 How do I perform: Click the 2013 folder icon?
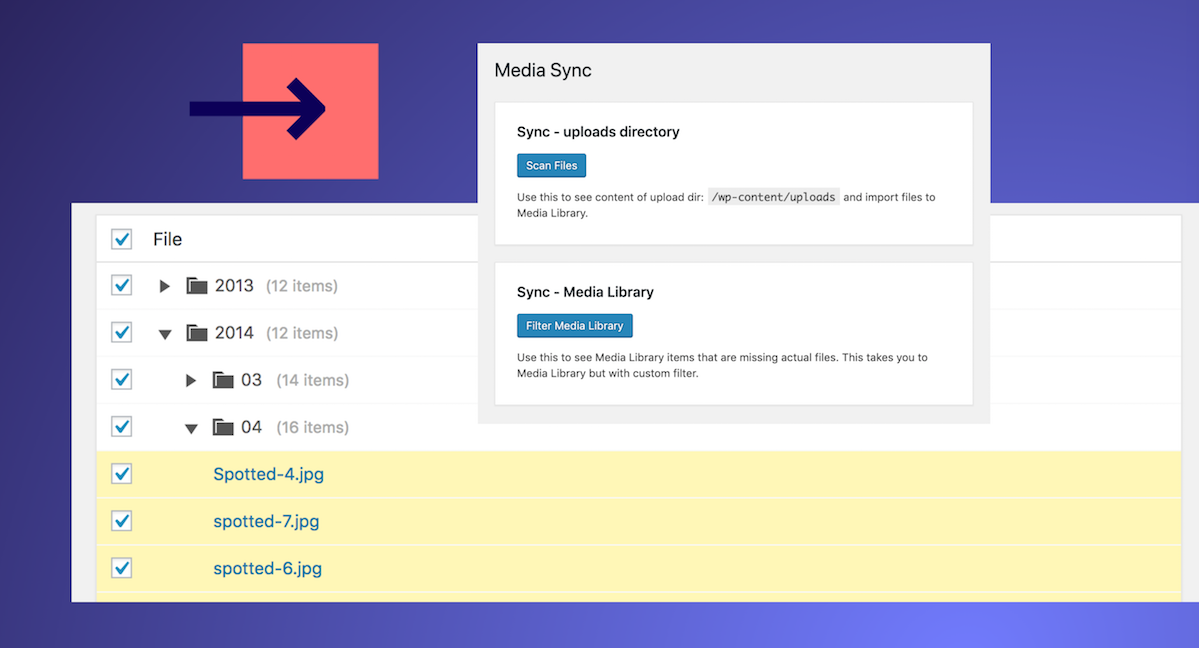[x=197, y=285]
